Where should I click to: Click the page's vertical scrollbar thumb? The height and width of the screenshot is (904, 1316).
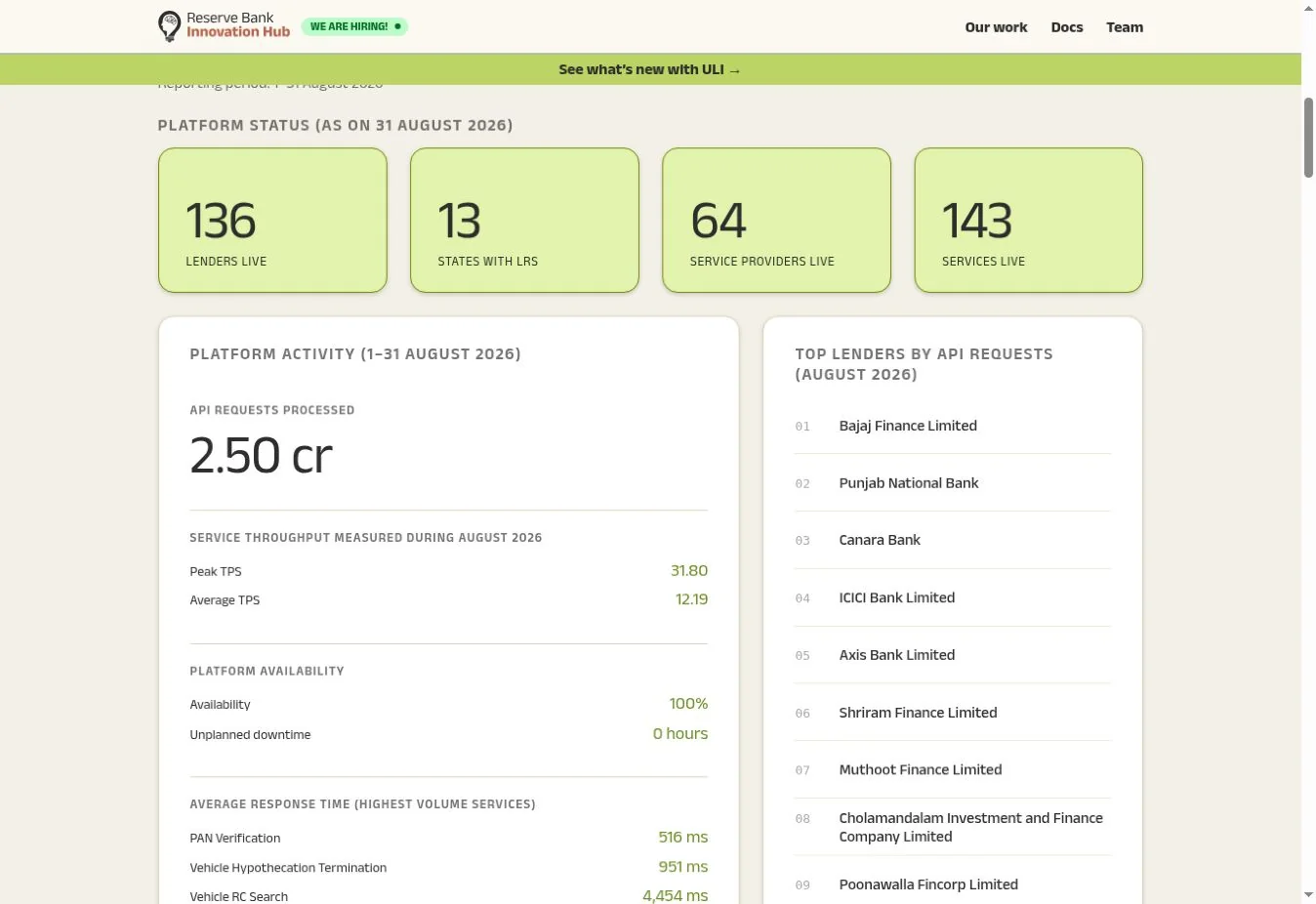pyautogui.click(x=1308, y=138)
